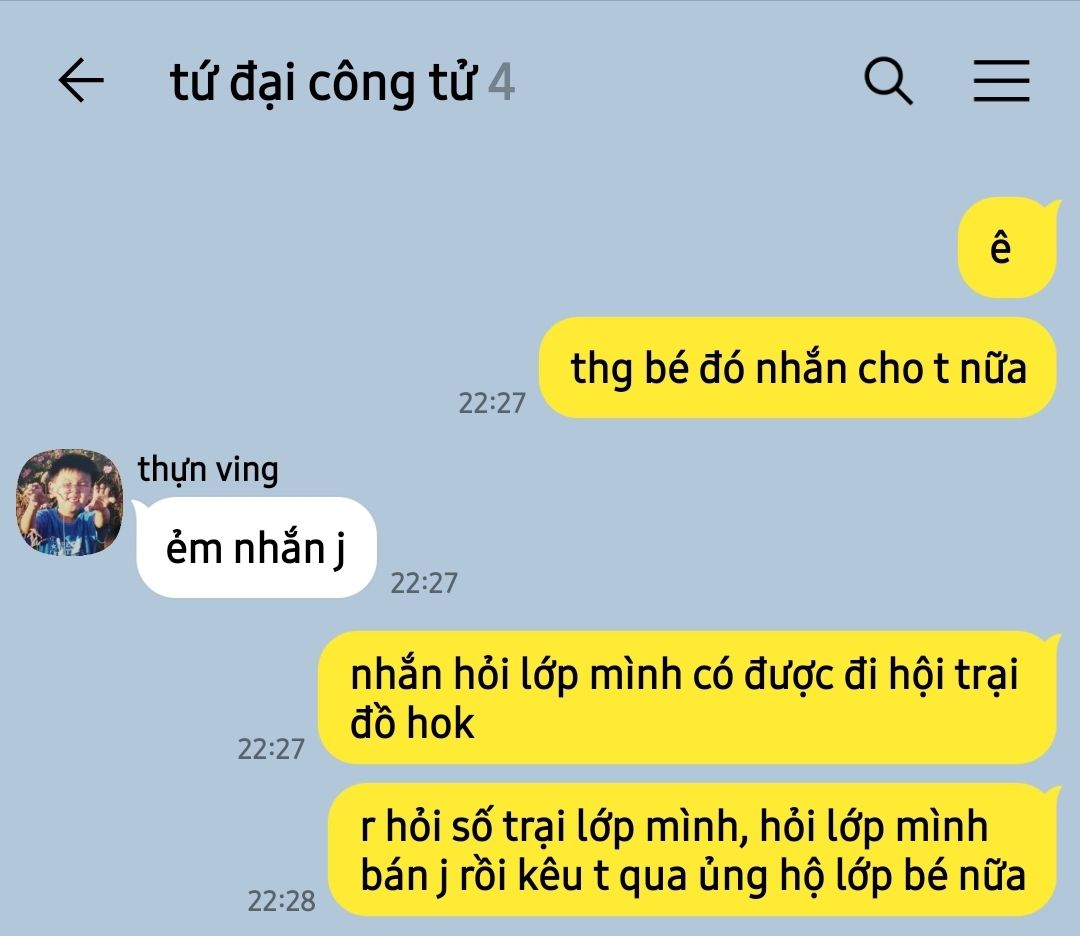Tap chat title tứ đại công tử

pyautogui.click(x=323, y=83)
